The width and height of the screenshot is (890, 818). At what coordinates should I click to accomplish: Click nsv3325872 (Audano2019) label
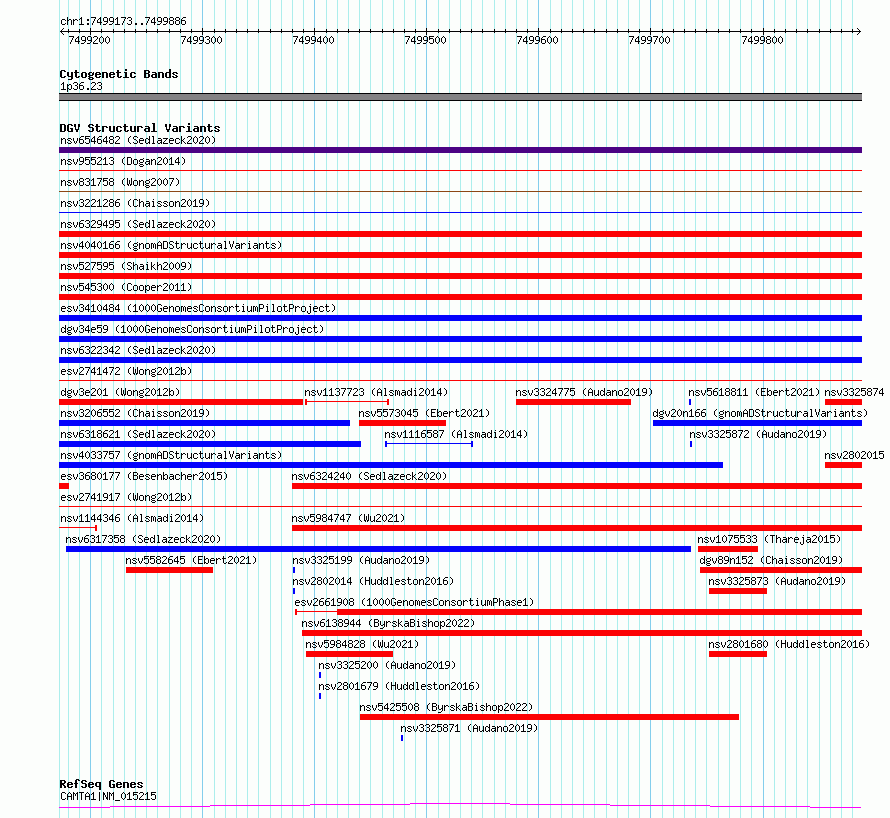[758, 434]
